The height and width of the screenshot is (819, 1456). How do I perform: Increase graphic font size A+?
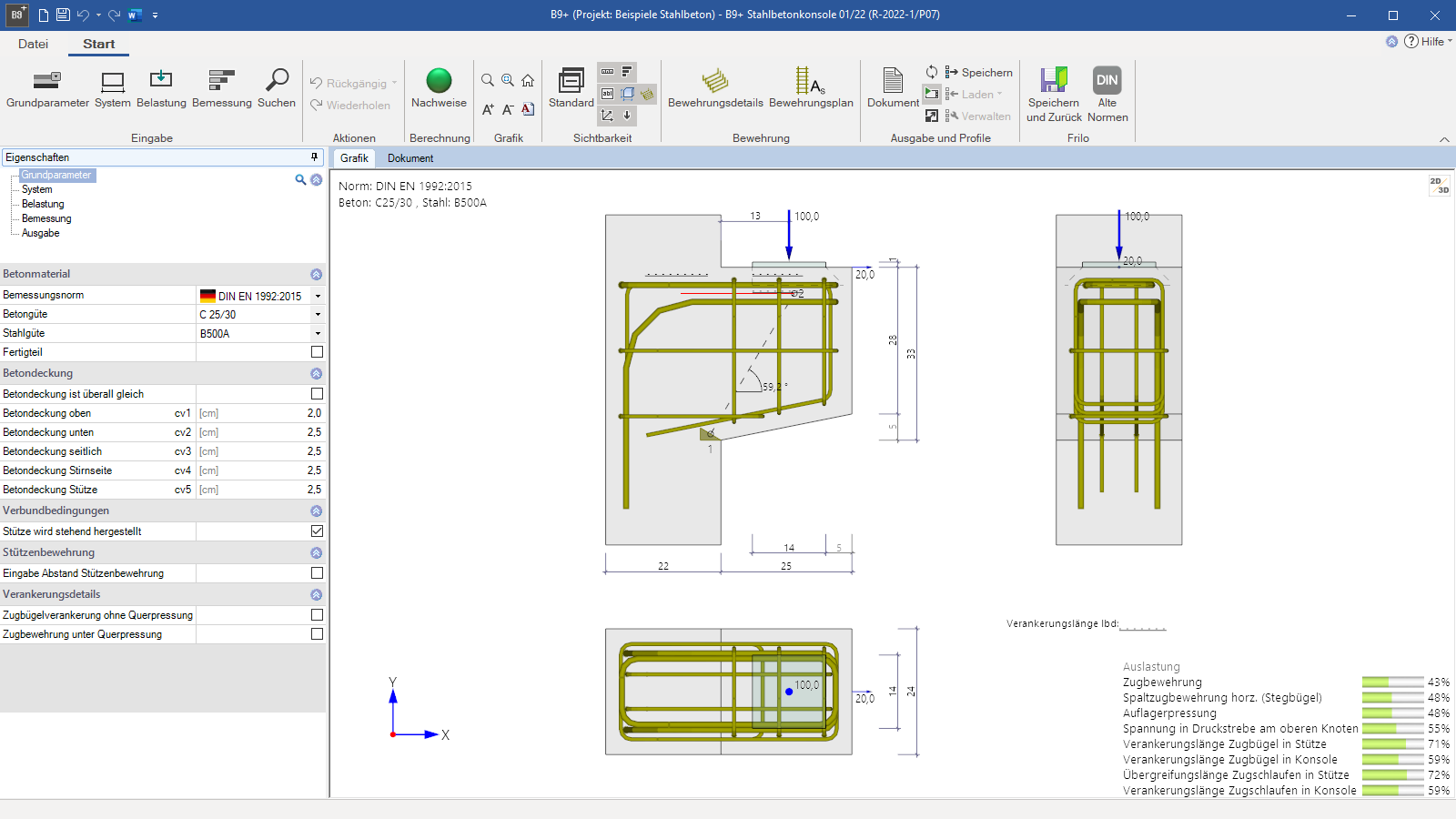(x=488, y=109)
